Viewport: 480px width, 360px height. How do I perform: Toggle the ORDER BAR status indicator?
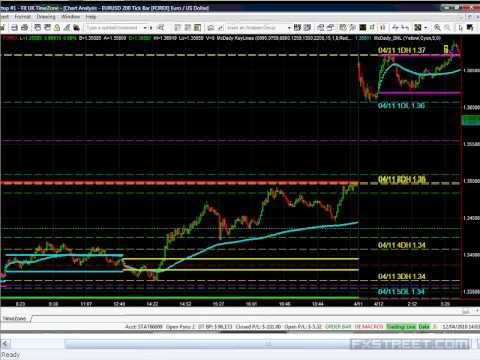pyautogui.click(x=338, y=327)
